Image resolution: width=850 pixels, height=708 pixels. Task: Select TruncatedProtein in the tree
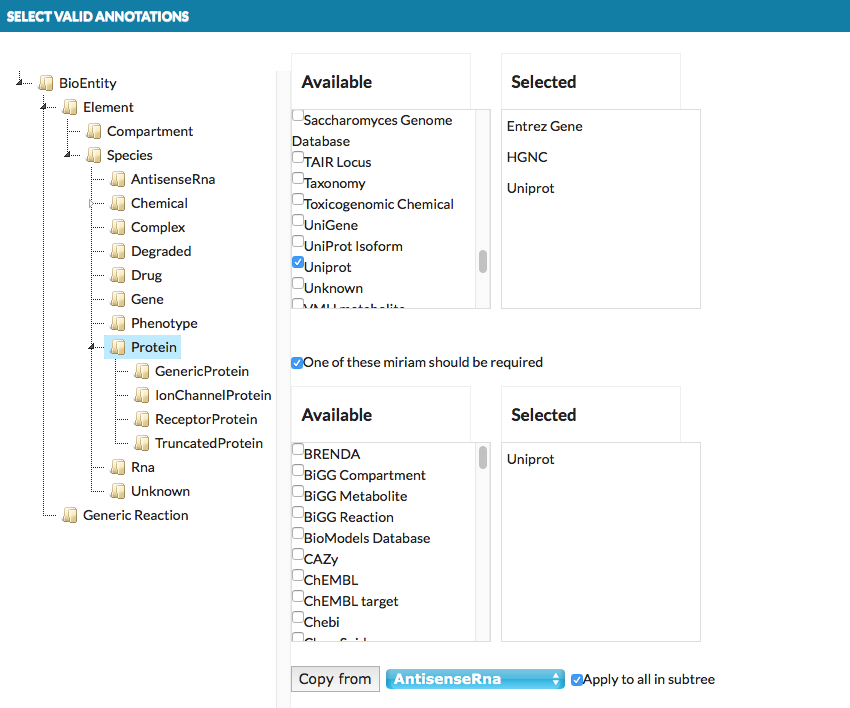coord(208,443)
